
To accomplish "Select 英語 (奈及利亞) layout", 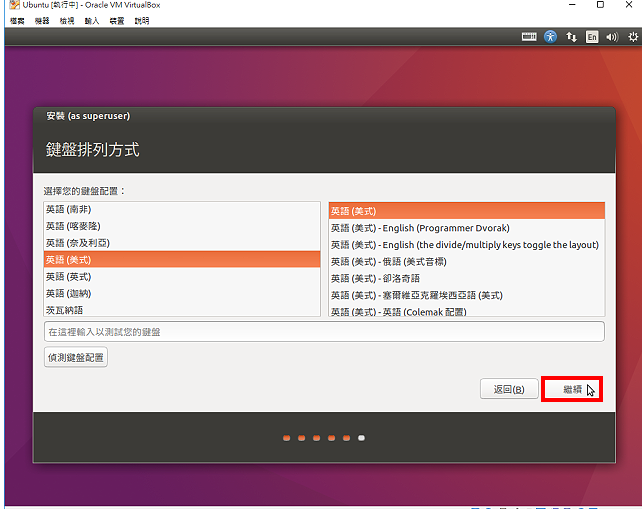I will coord(182,243).
